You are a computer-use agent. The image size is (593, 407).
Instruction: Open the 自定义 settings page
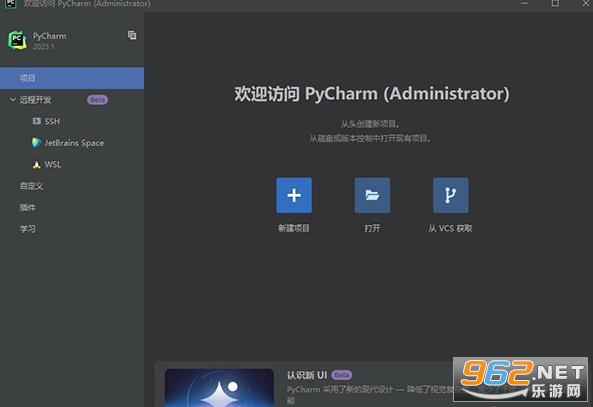click(x=32, y=186)
